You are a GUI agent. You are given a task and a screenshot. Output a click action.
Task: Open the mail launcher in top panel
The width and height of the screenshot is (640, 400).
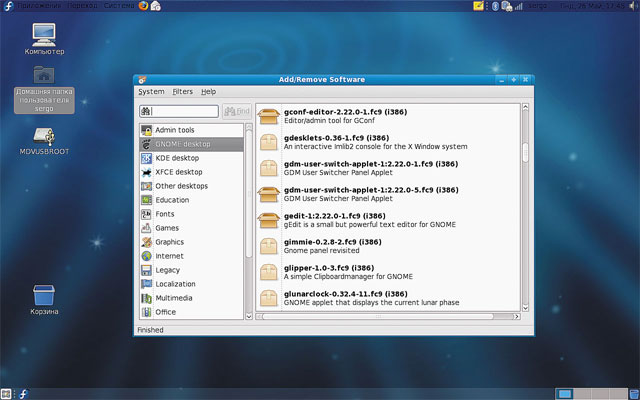click(156, 6)
